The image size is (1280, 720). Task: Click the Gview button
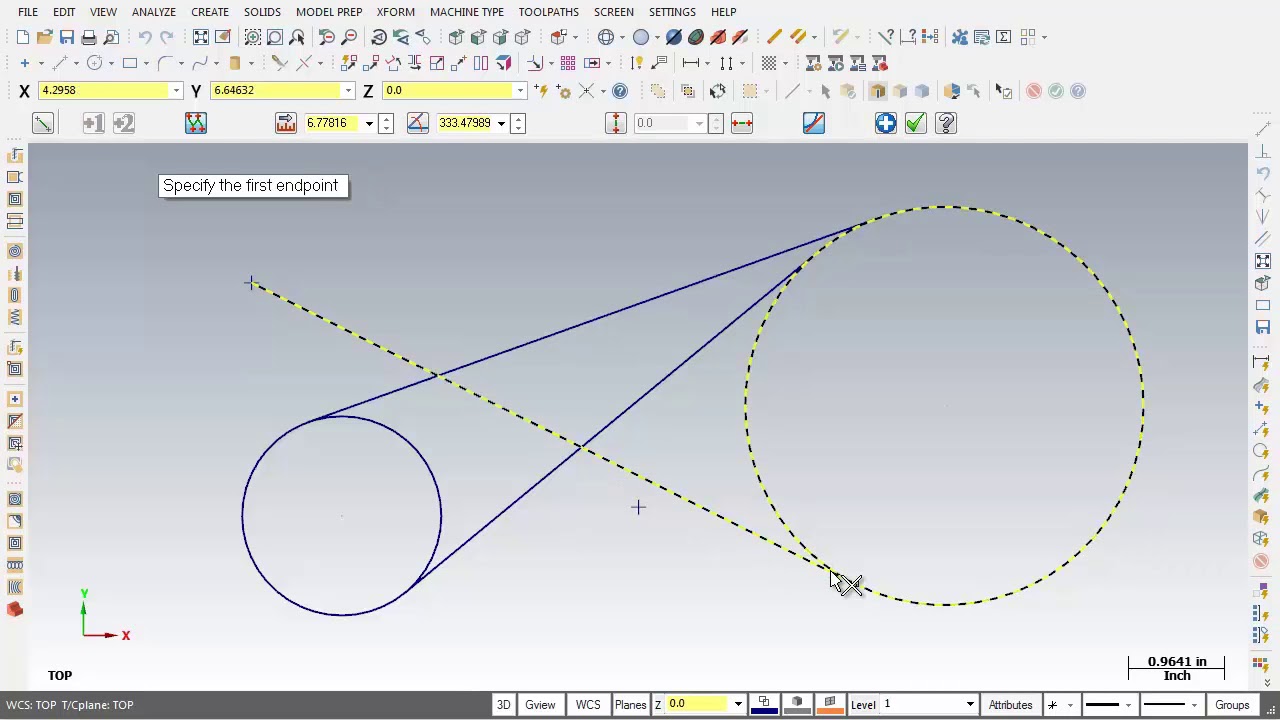tap(540, 705)
